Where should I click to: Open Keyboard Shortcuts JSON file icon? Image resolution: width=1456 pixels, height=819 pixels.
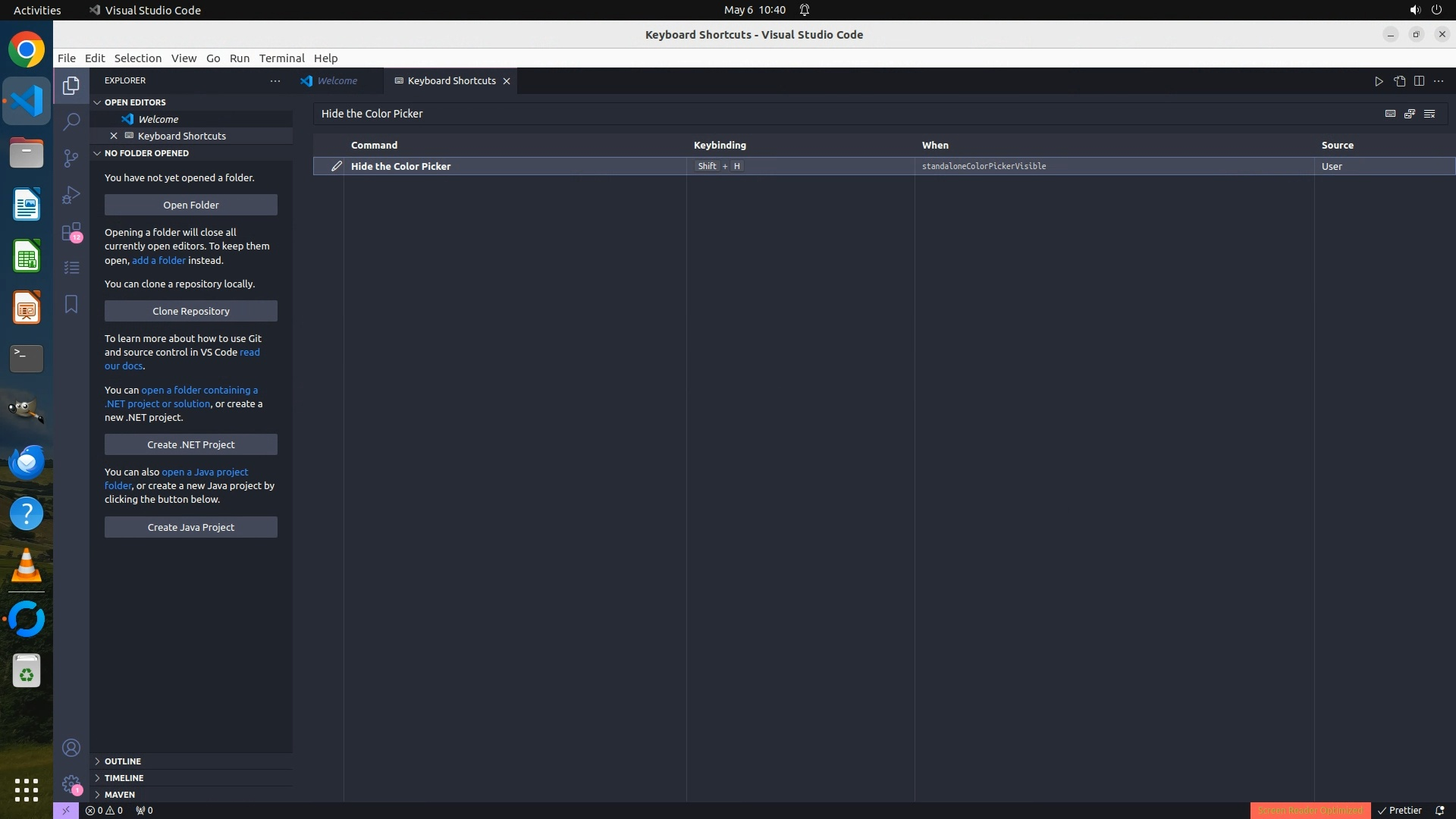pos(1399,81)
